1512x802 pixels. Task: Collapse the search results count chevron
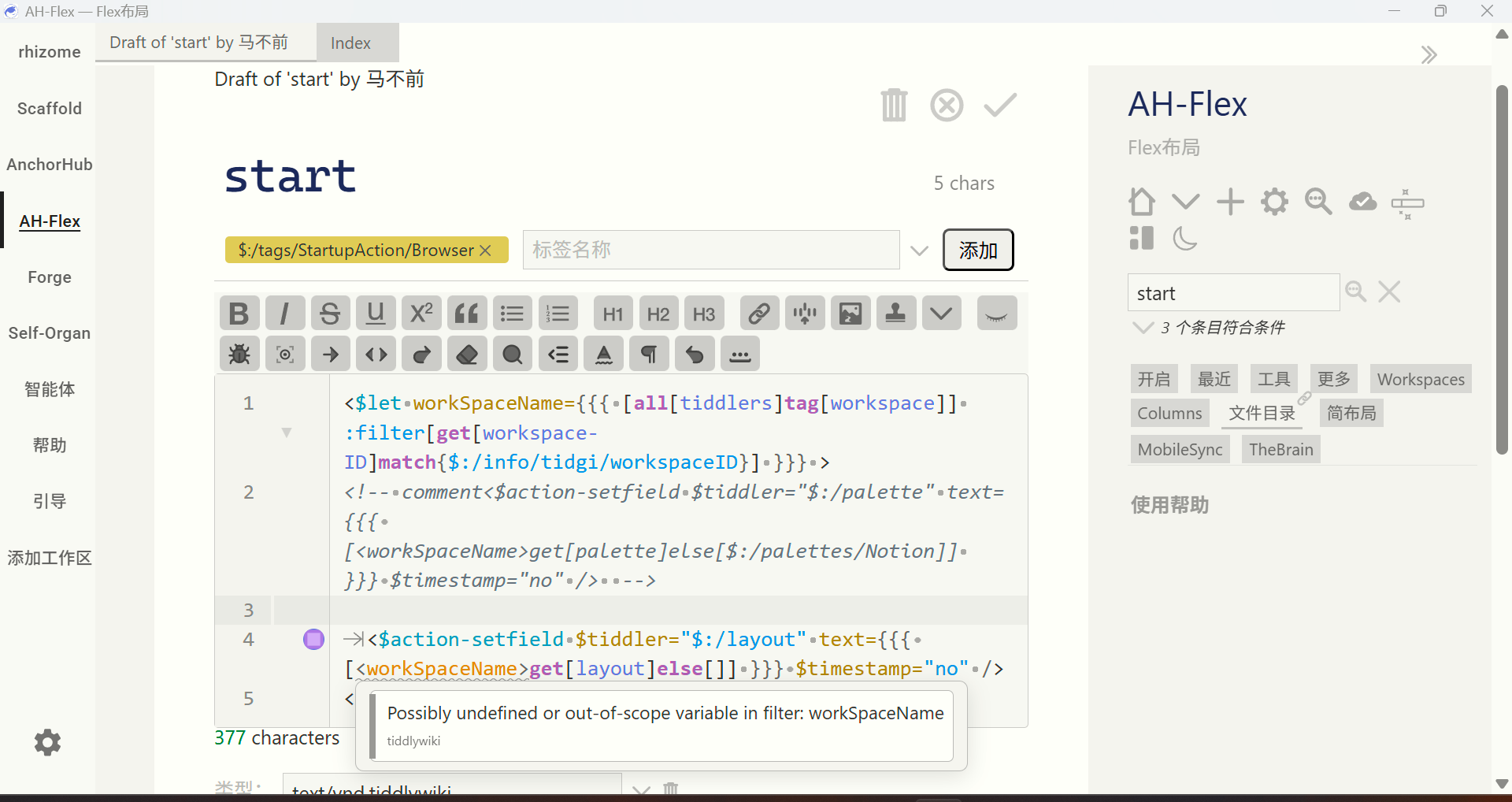tap(1142, 328)
